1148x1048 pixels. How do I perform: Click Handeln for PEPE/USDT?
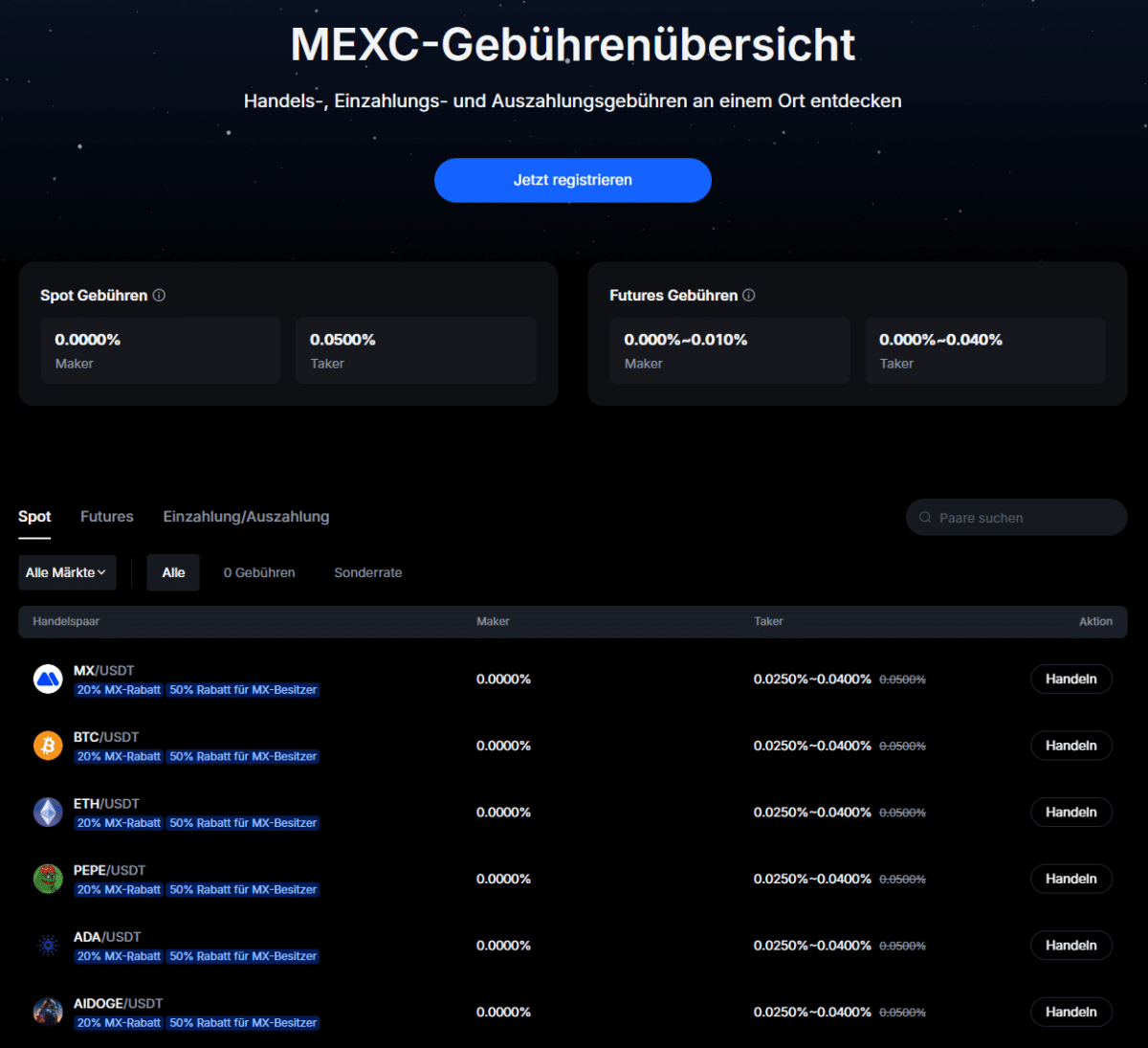(x=1071, y=879)
